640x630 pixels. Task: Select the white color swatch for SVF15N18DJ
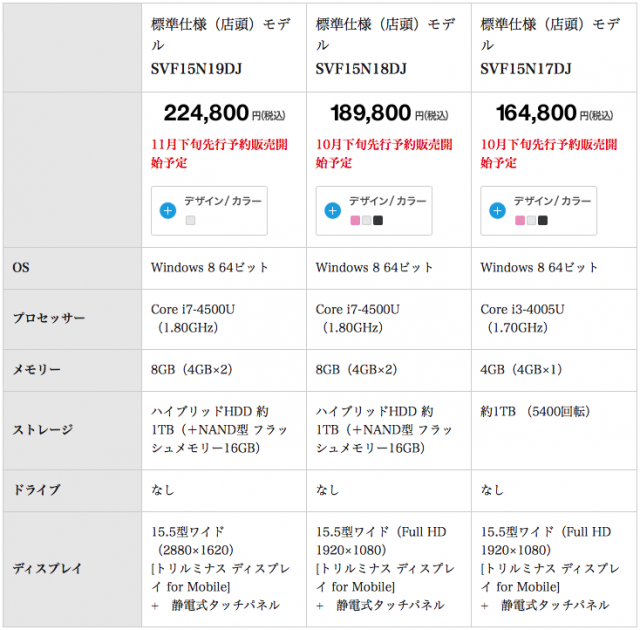pyautogui.click(x=367, y=221)
